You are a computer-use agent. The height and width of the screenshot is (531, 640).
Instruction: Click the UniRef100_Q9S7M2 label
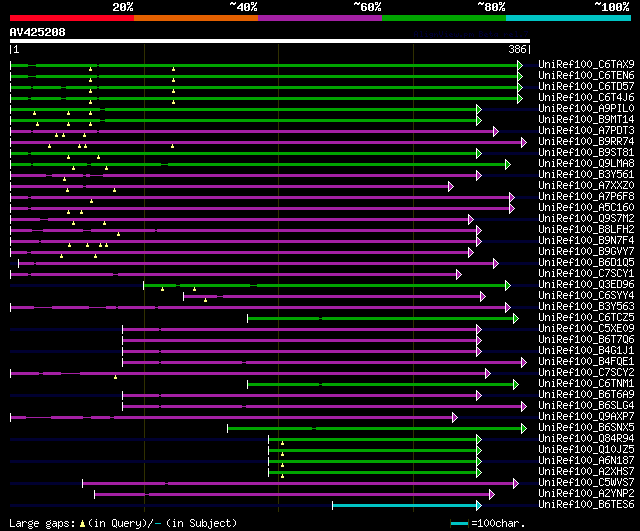586,219
